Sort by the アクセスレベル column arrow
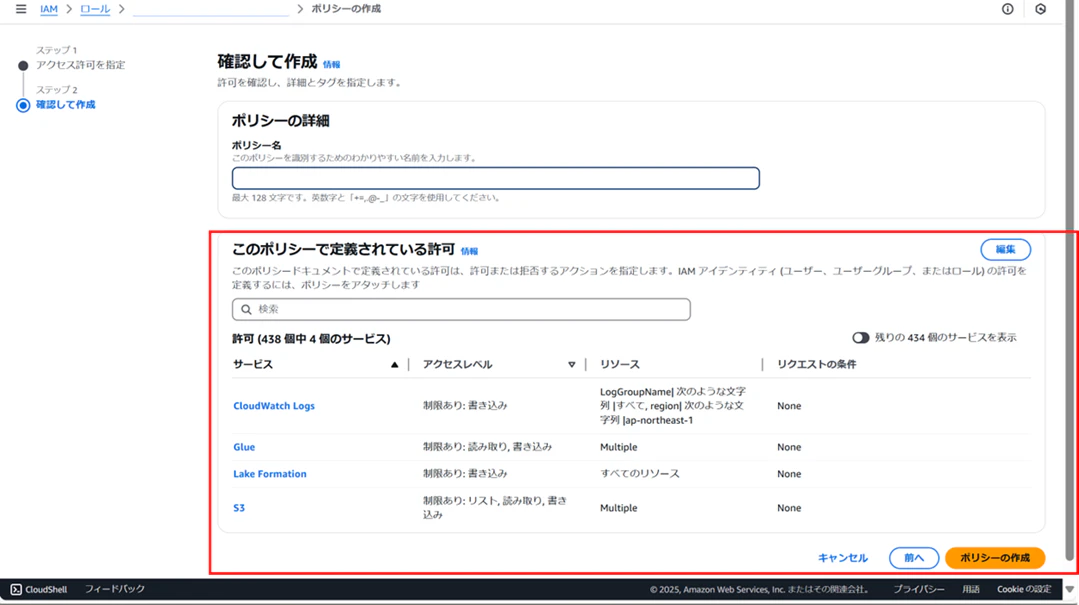The height and width of the screenshot is (605, 1079). pos(571,365)
